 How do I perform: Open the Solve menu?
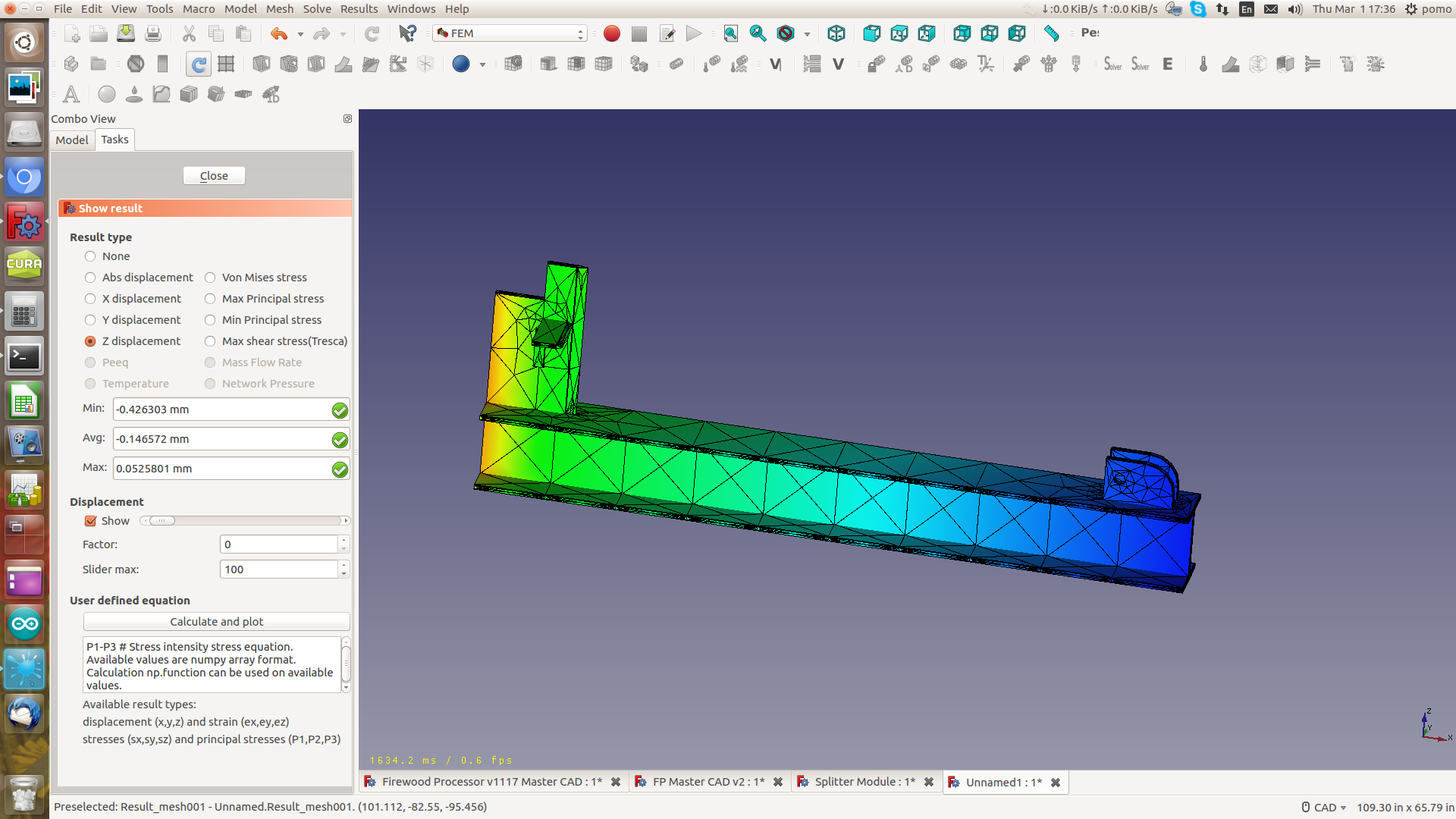317,9
